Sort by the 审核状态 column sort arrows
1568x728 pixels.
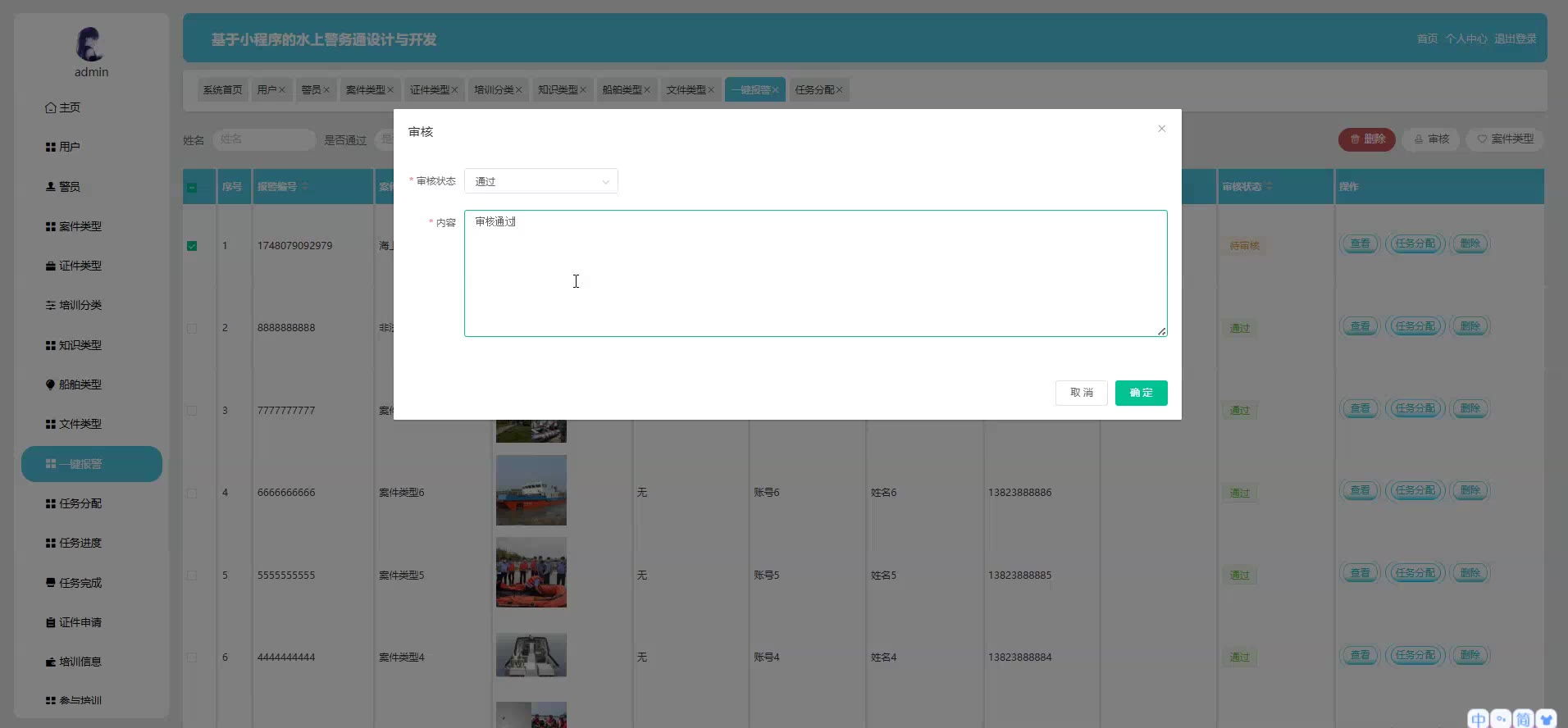tap(1269, 187)
